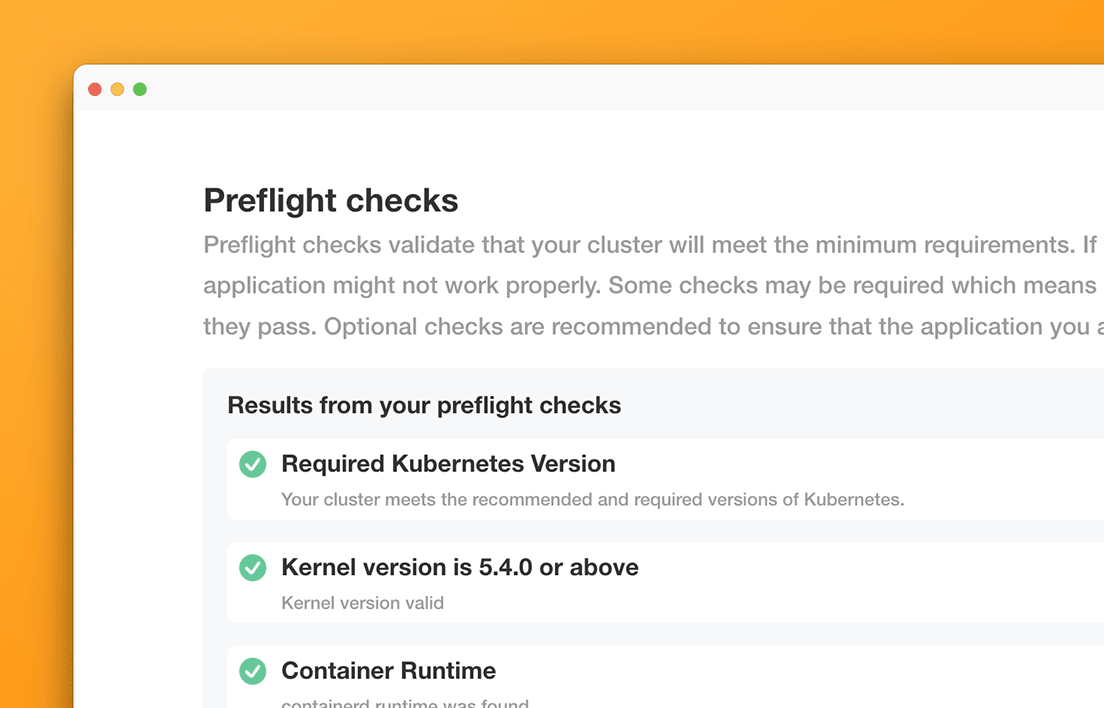Maximize the window with the green button
The width and height of the screenshot is (1104, 708).
140,89
